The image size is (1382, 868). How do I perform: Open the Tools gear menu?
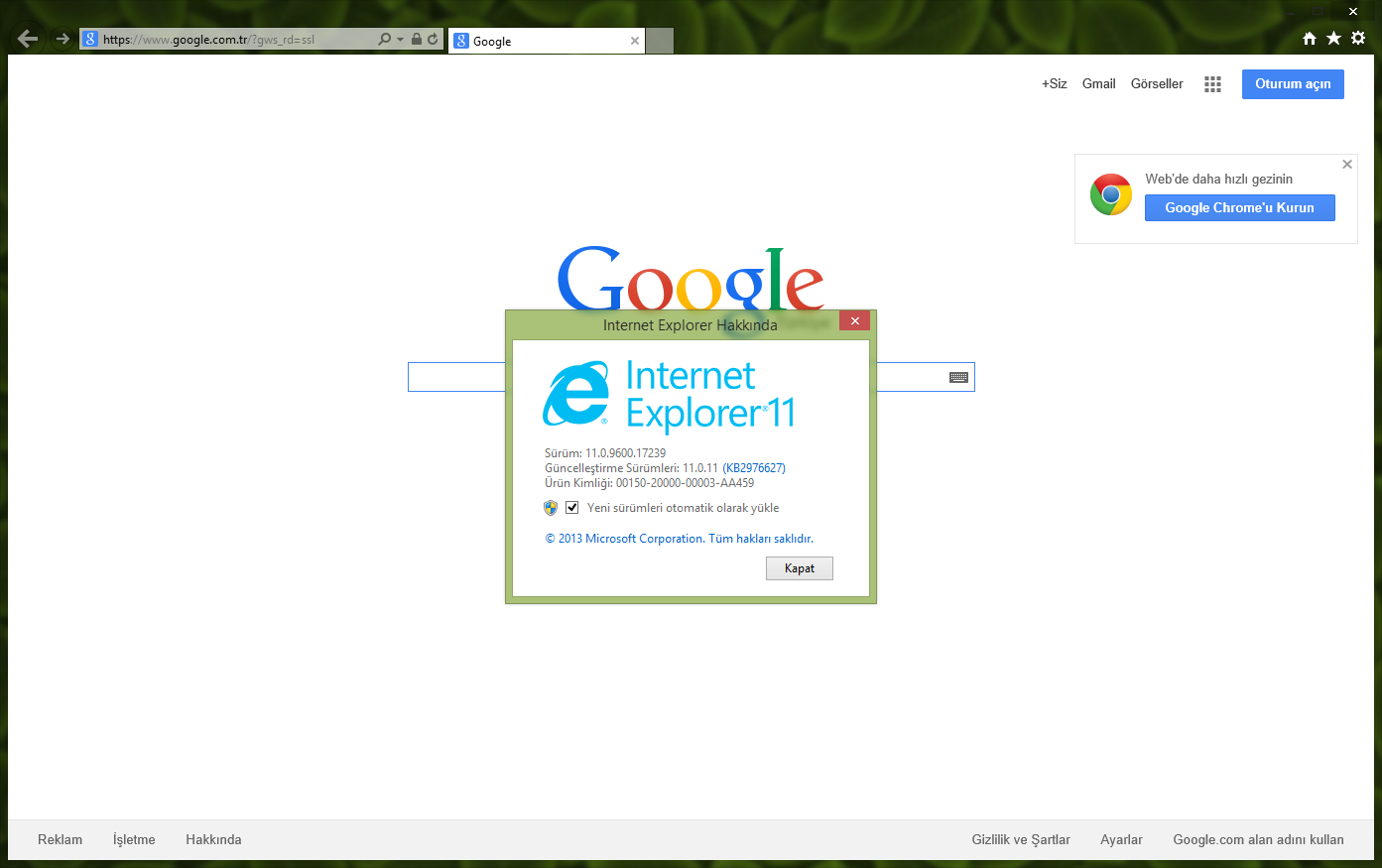pyautogui.click(x=1358, y=38)
